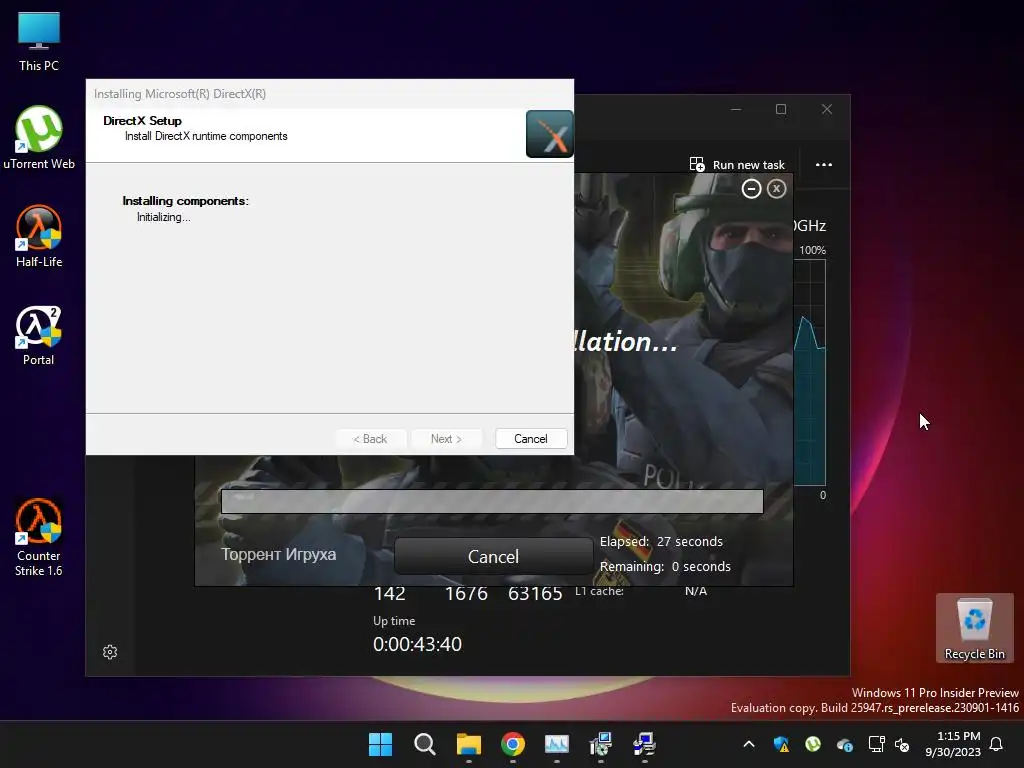The image size is (1024, 768).
Task: Click the greyed-out Back button in DirectX Setup
Action: click(370, 439)
